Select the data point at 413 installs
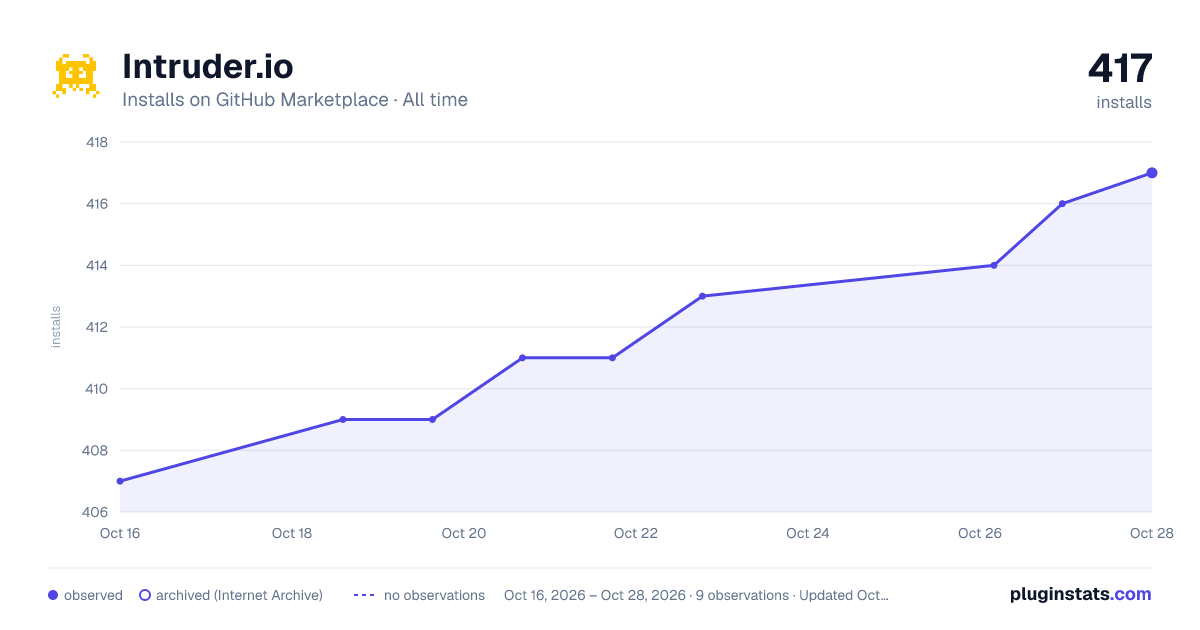The width and height of the screenshot is (1200, 630). pos(702,296)
